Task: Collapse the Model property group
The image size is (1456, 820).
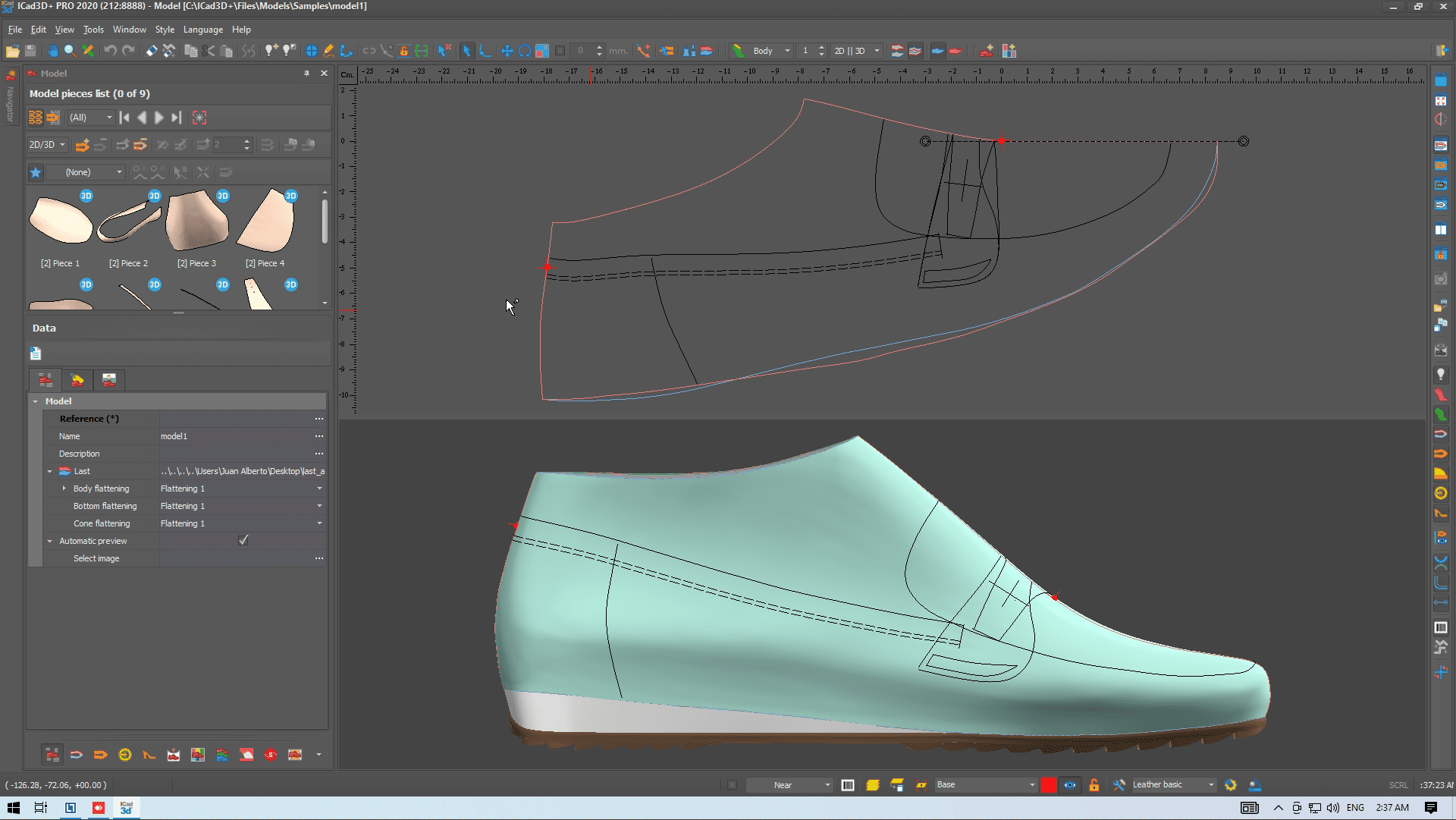Action: tap(36, 401)
